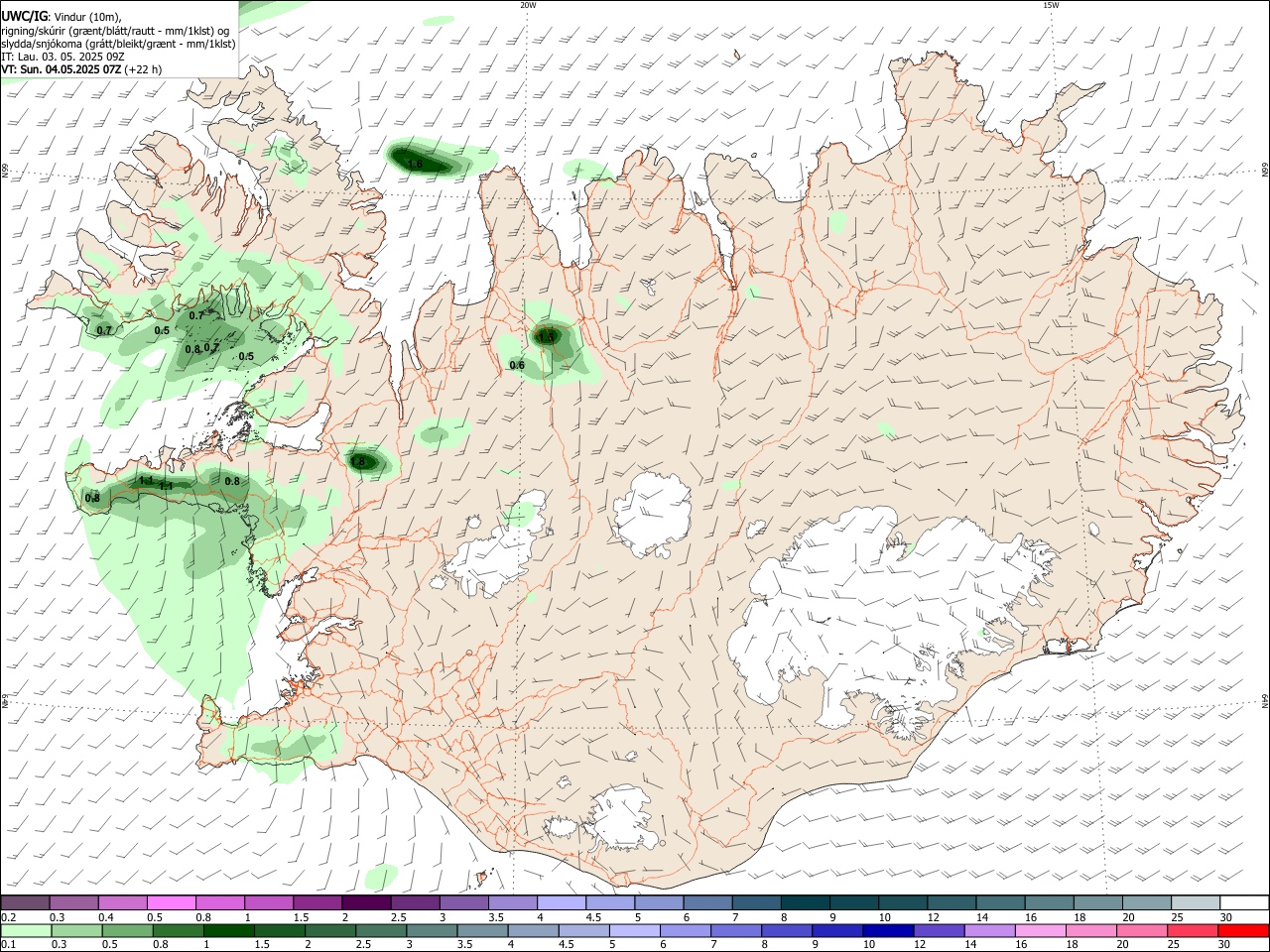Choose the light pink 16 swatch in lower scale

pyautogui.click(x=1040, y=930)
